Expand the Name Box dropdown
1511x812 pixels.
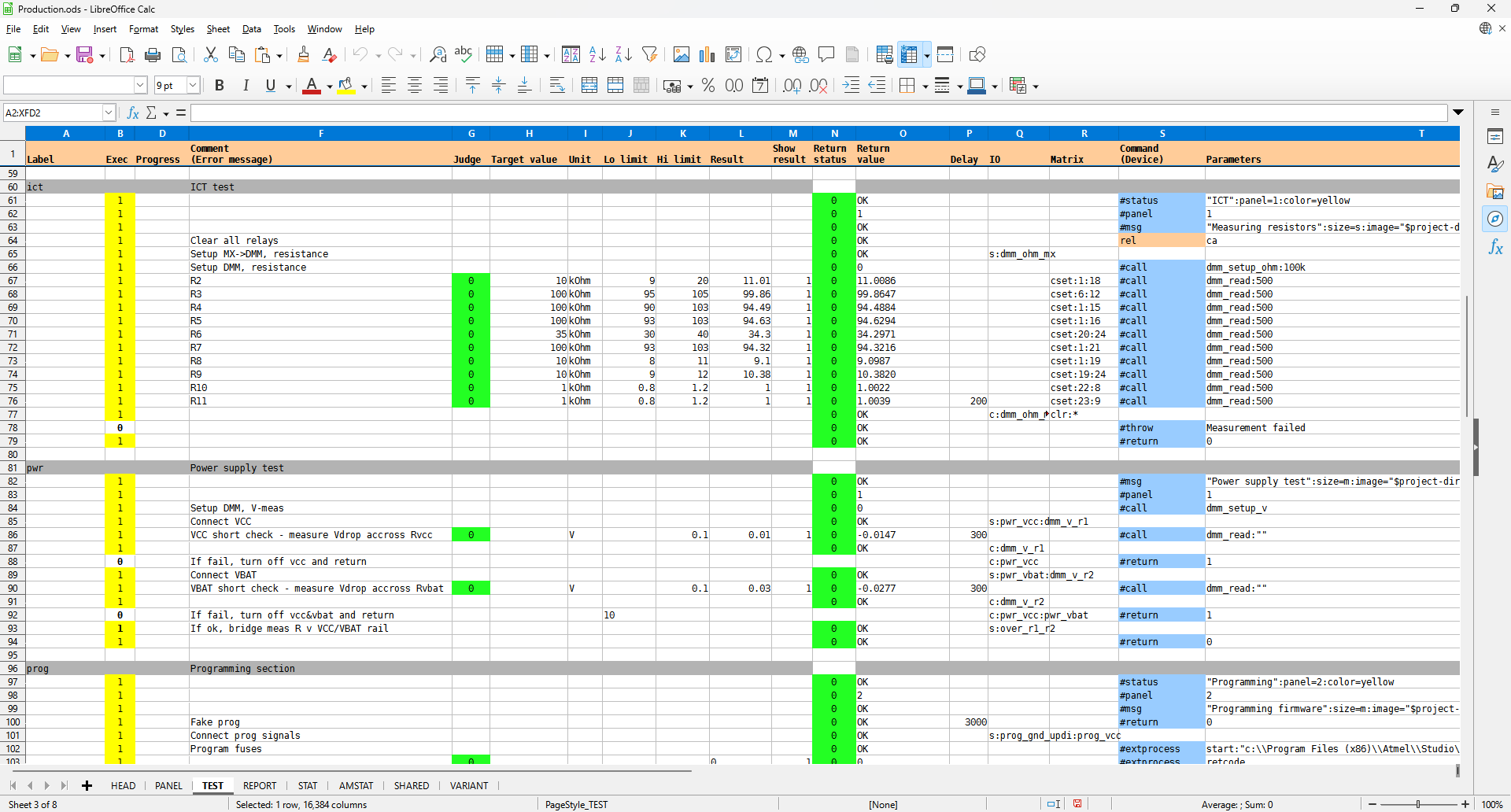coord(109,113)
